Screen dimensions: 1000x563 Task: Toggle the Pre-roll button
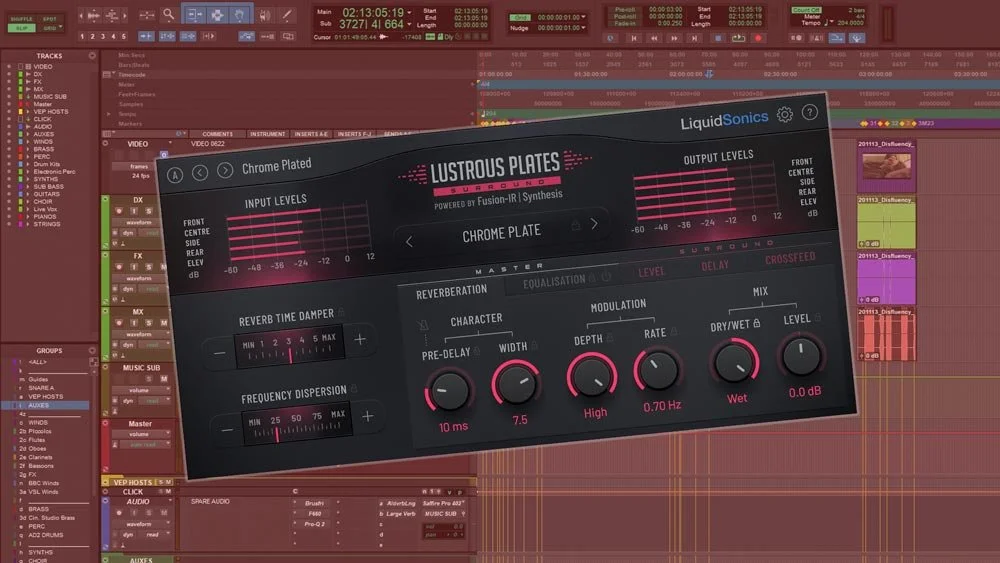pyautogui.click(x=624, y=10)
